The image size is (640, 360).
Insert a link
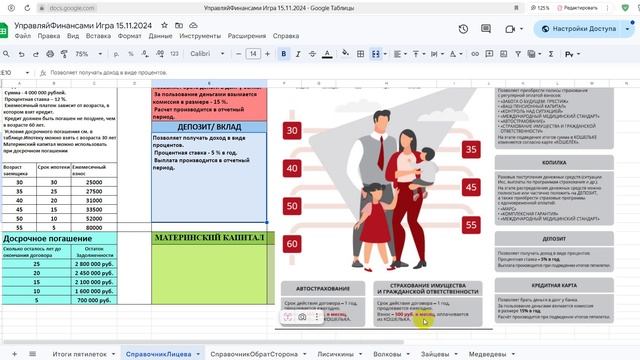point(475,54)
